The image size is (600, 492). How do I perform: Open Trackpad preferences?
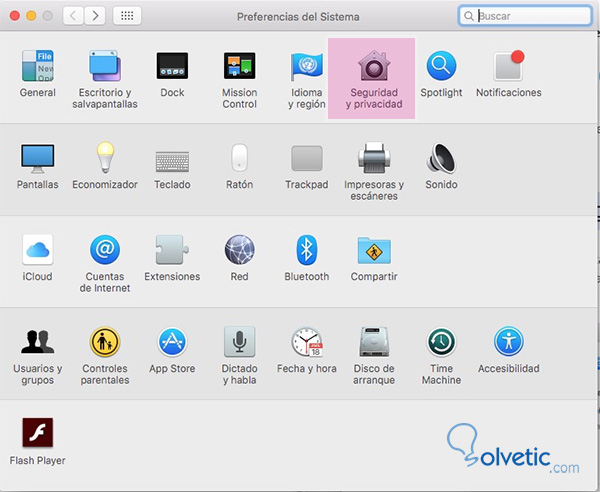tap(307, 158)
